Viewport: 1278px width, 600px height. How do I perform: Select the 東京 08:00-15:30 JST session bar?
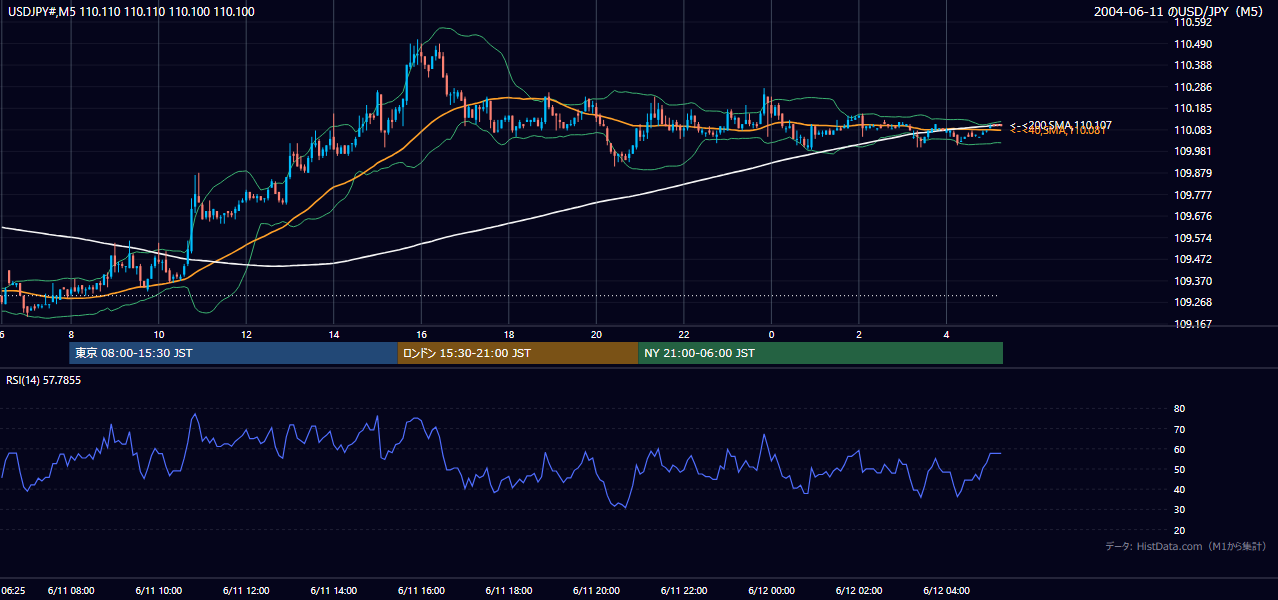click(233, 353)
